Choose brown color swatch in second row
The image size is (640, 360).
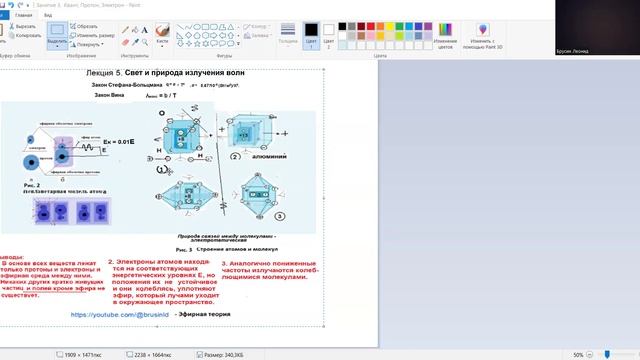tap(361, 36)
